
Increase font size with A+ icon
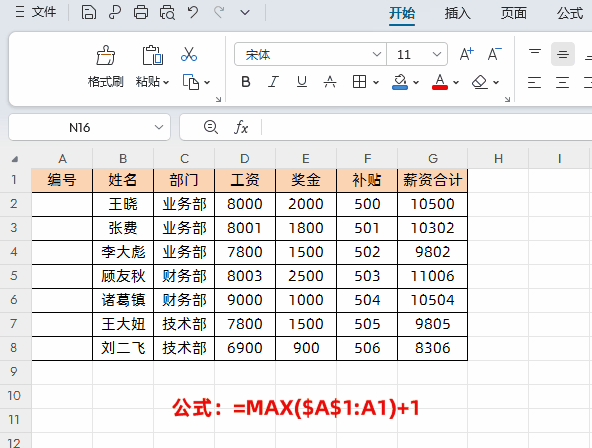tap(466, 54)
